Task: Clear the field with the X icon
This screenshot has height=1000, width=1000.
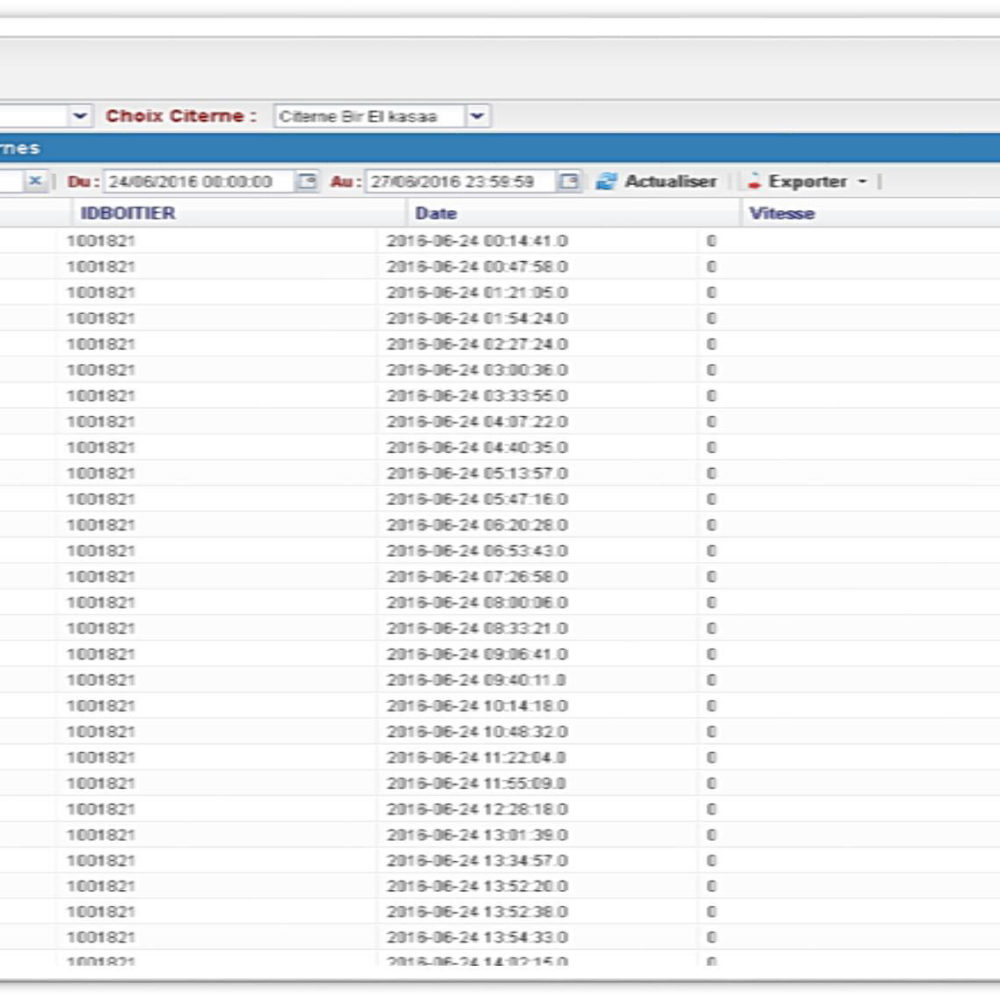Action: [x=34, y=181]
